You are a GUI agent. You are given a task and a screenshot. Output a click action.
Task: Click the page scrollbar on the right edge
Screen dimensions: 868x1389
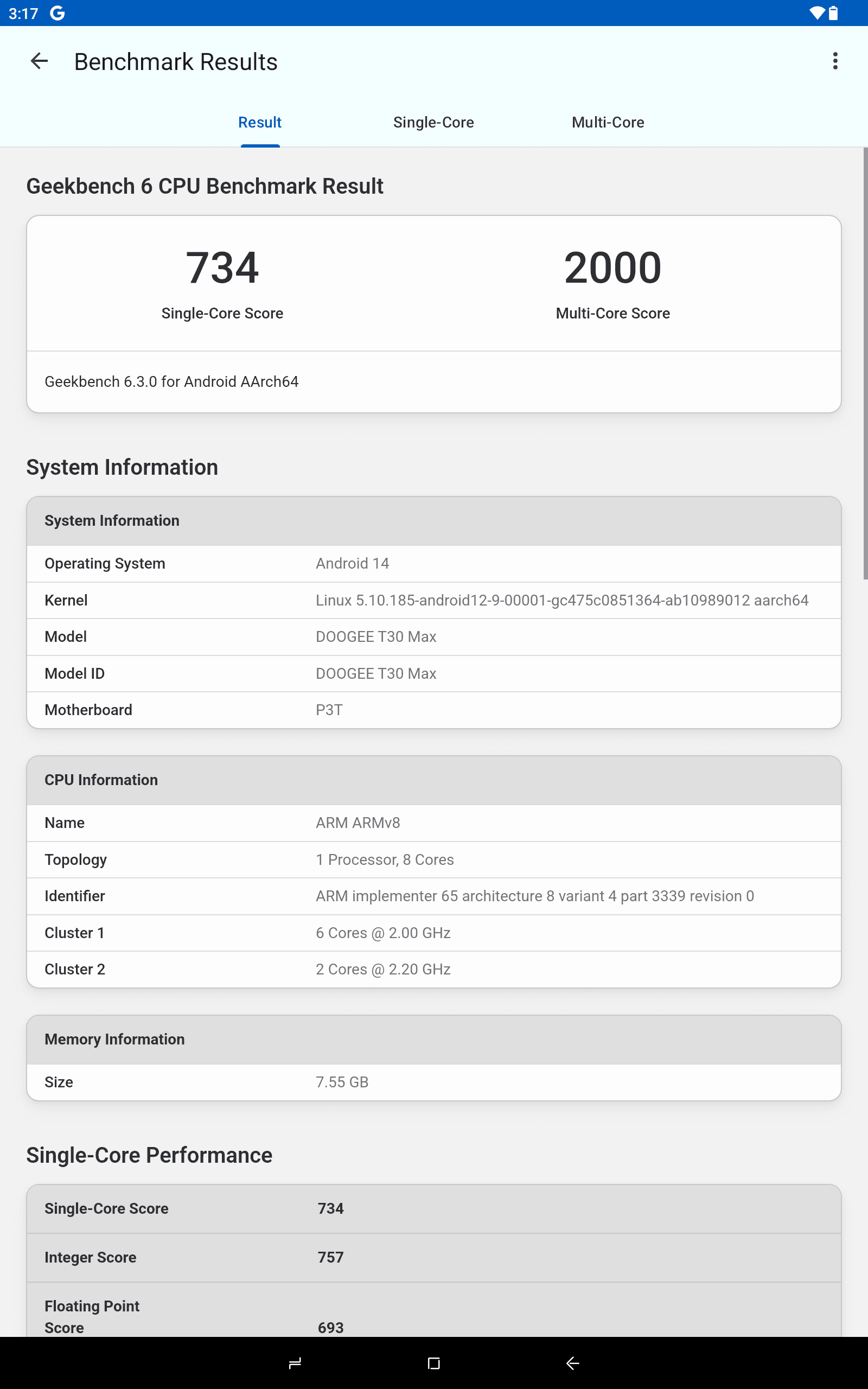click(x=865, y=364)
